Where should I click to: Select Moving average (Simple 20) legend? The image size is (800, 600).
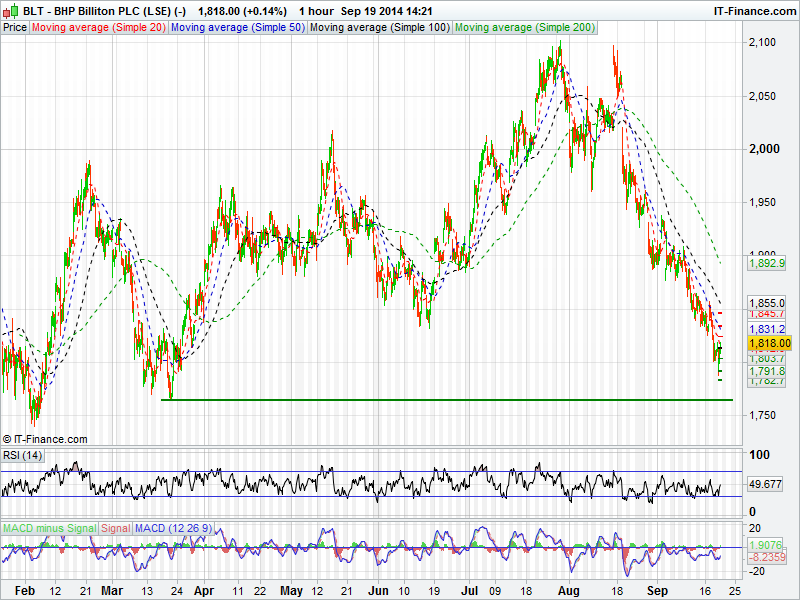pyautogui.click(x=98, y=27)
